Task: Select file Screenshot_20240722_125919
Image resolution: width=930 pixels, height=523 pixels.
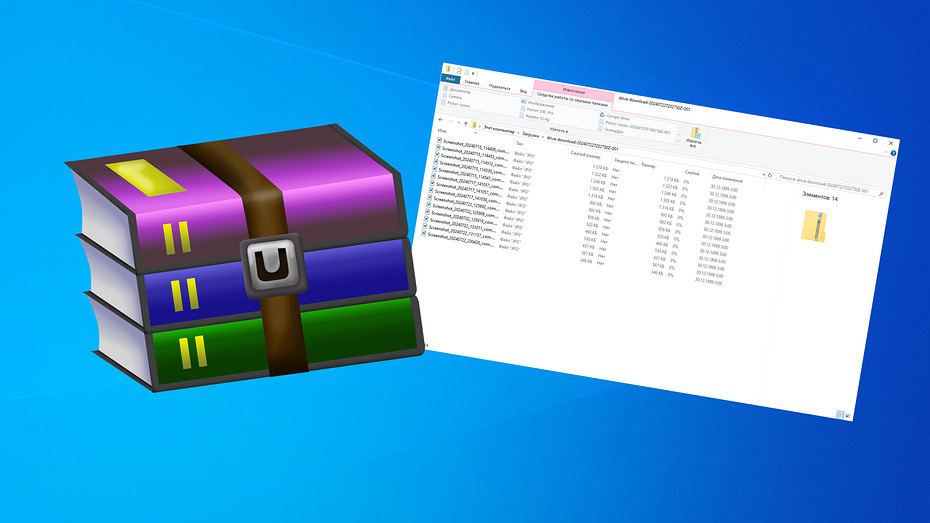Action: pos(463,219)
